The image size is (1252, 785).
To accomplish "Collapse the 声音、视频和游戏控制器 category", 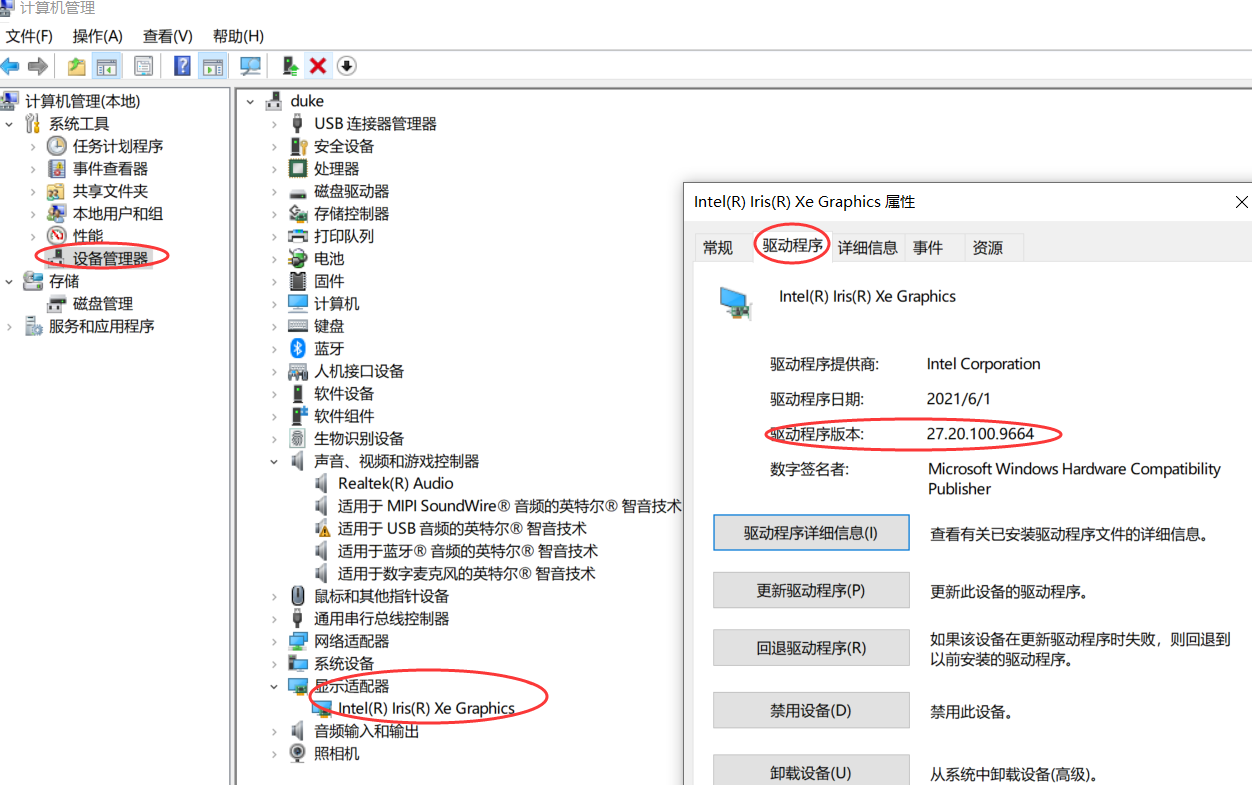I will (274, 462).
